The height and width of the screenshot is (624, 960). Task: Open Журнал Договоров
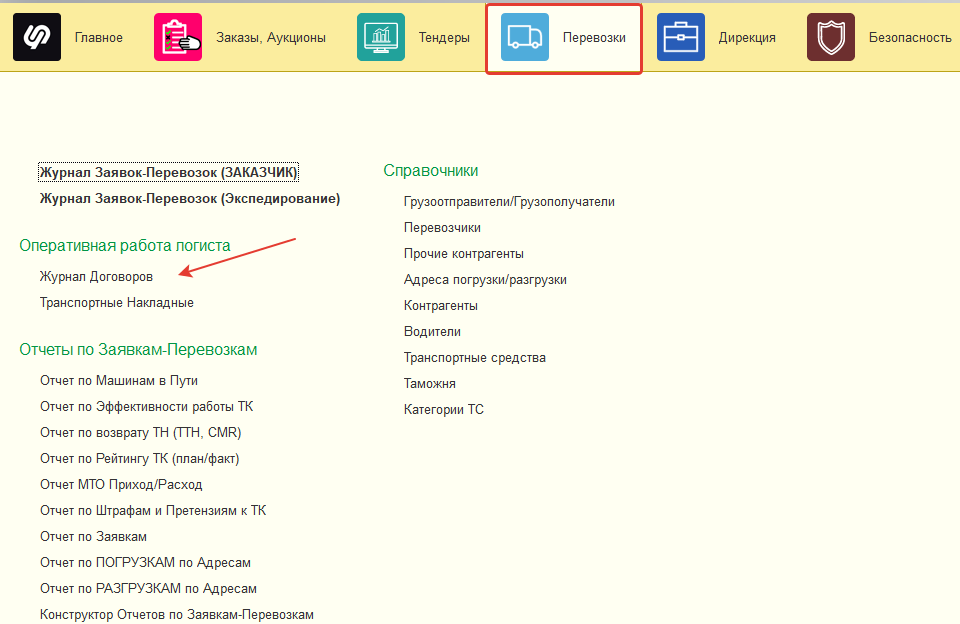point(96,277)
